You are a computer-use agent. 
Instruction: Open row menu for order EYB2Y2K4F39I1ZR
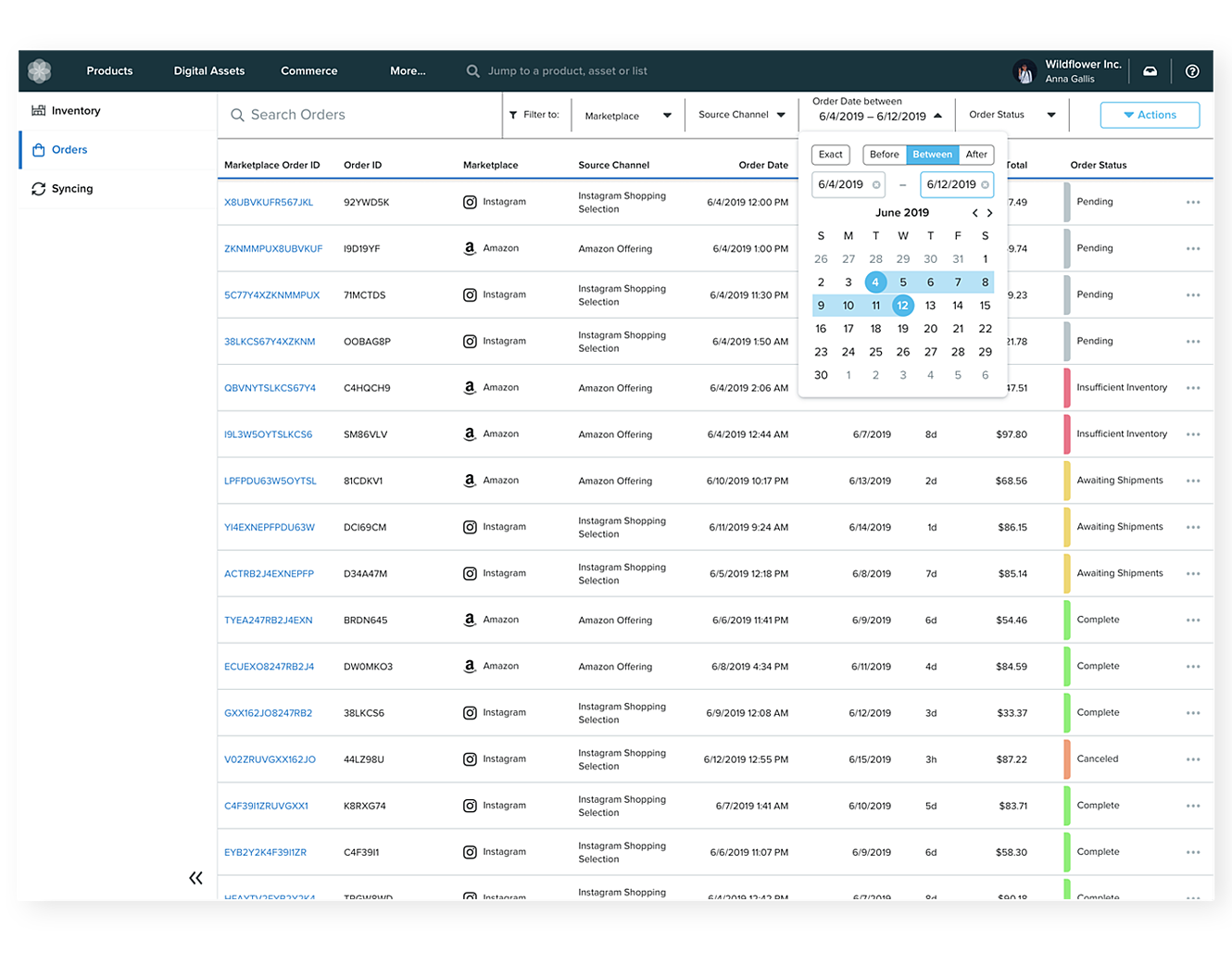tap(1193, 852)
